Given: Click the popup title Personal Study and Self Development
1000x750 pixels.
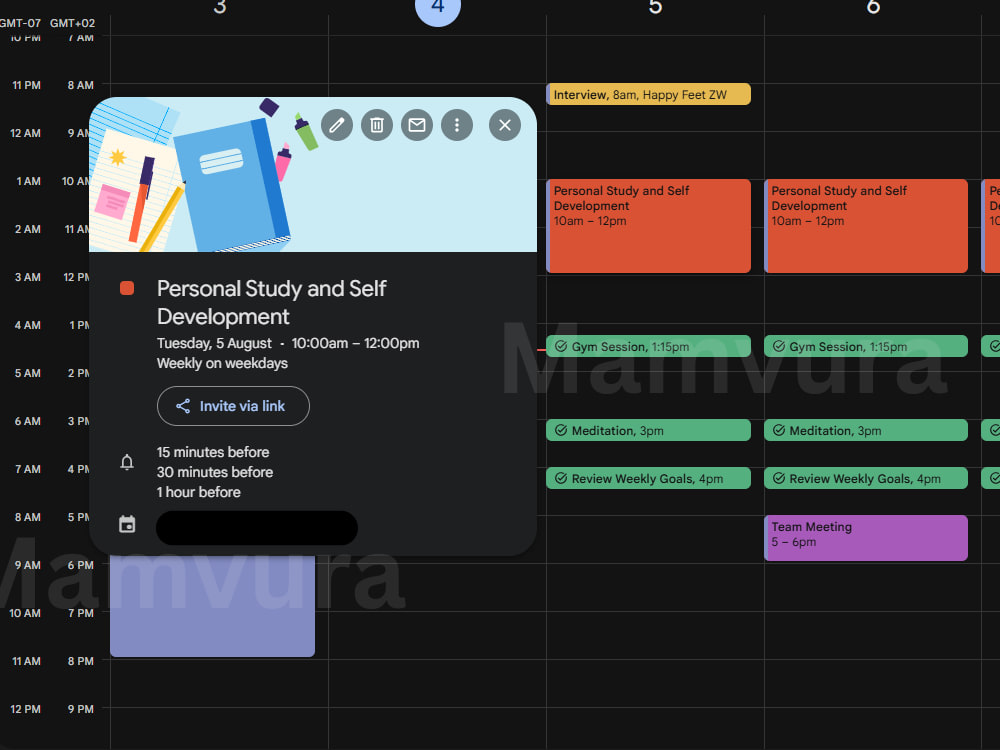Looking at the screenshot, I should 272,302.
